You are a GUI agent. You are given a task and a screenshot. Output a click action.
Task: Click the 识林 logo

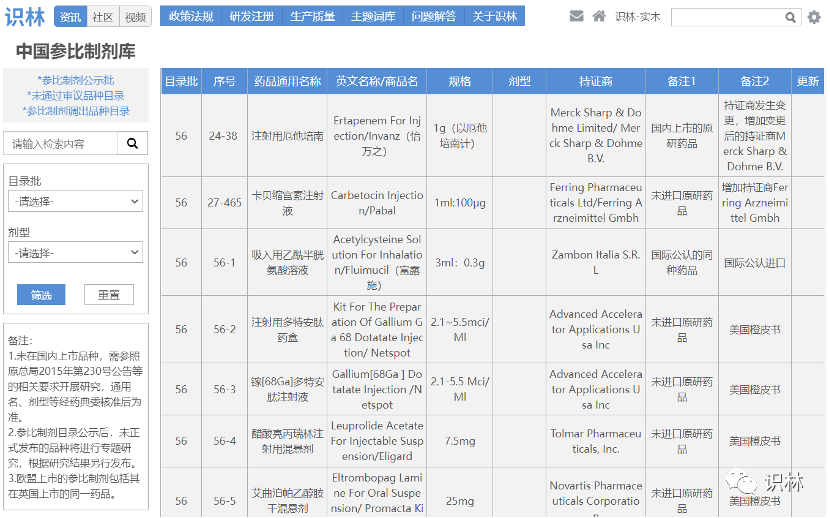25,16
